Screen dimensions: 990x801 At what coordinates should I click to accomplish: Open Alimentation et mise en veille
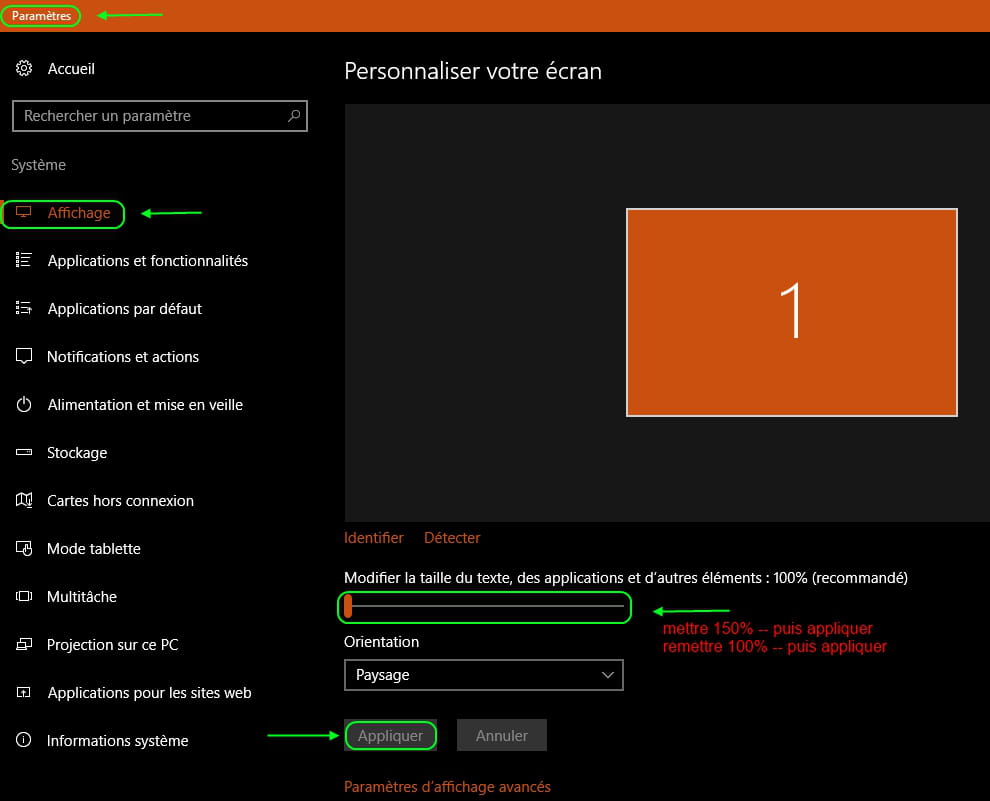click(145, 405)
